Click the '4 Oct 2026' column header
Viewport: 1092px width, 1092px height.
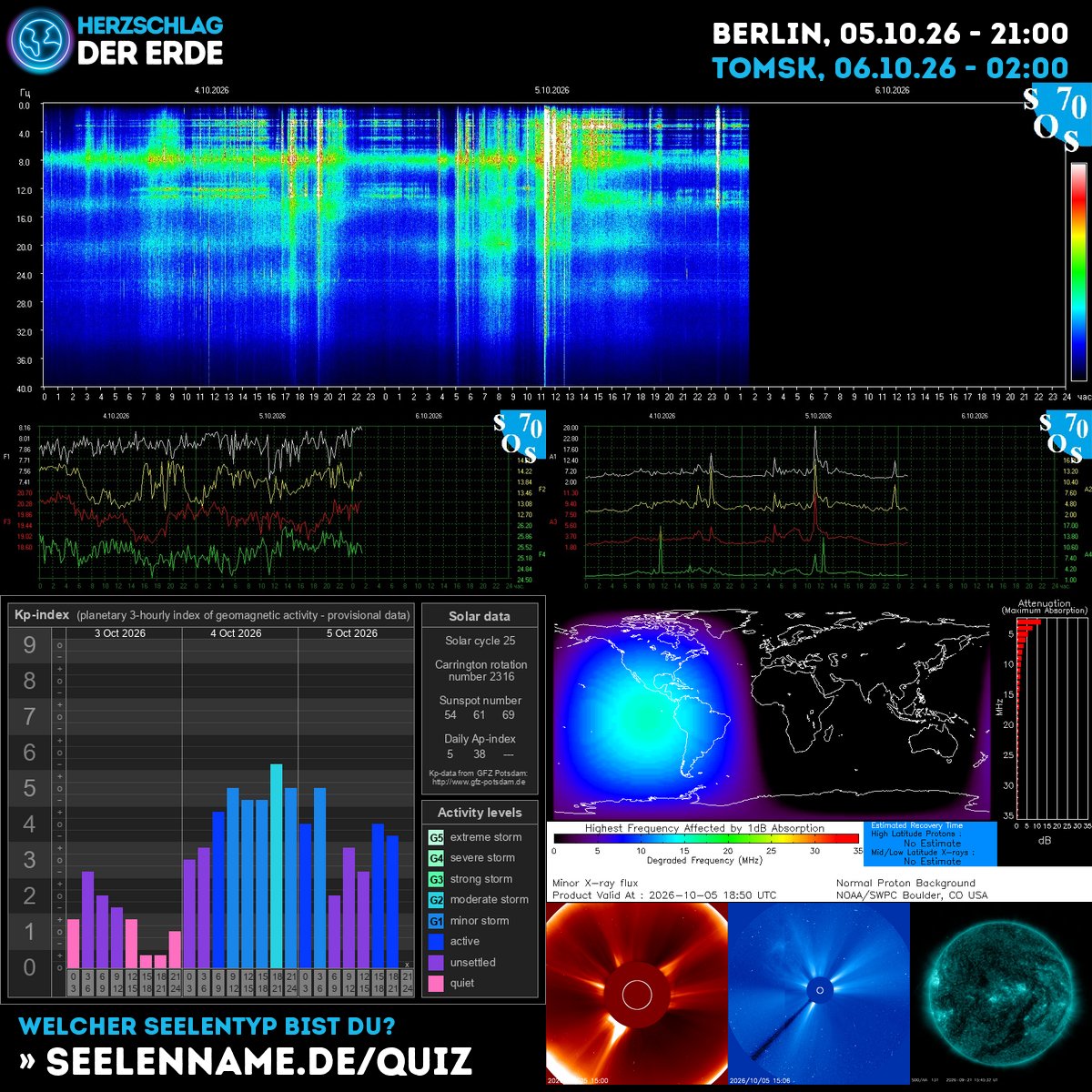pyautogui.click(x=236, y=633)
